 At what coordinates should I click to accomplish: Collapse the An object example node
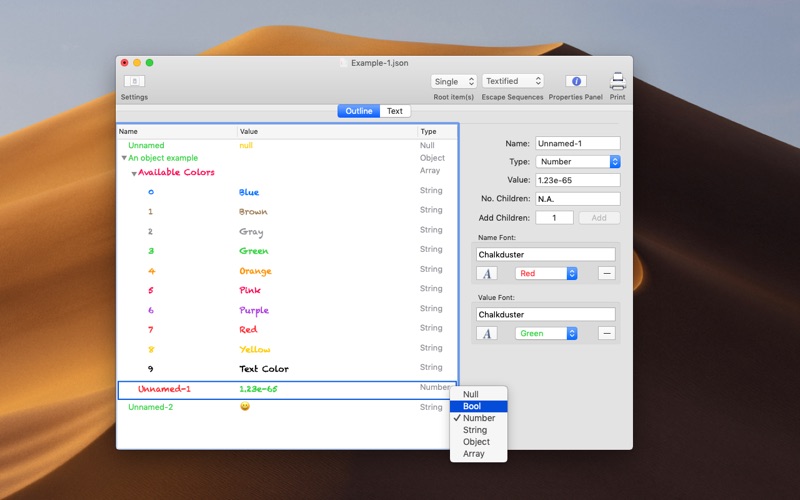[124, 158]
